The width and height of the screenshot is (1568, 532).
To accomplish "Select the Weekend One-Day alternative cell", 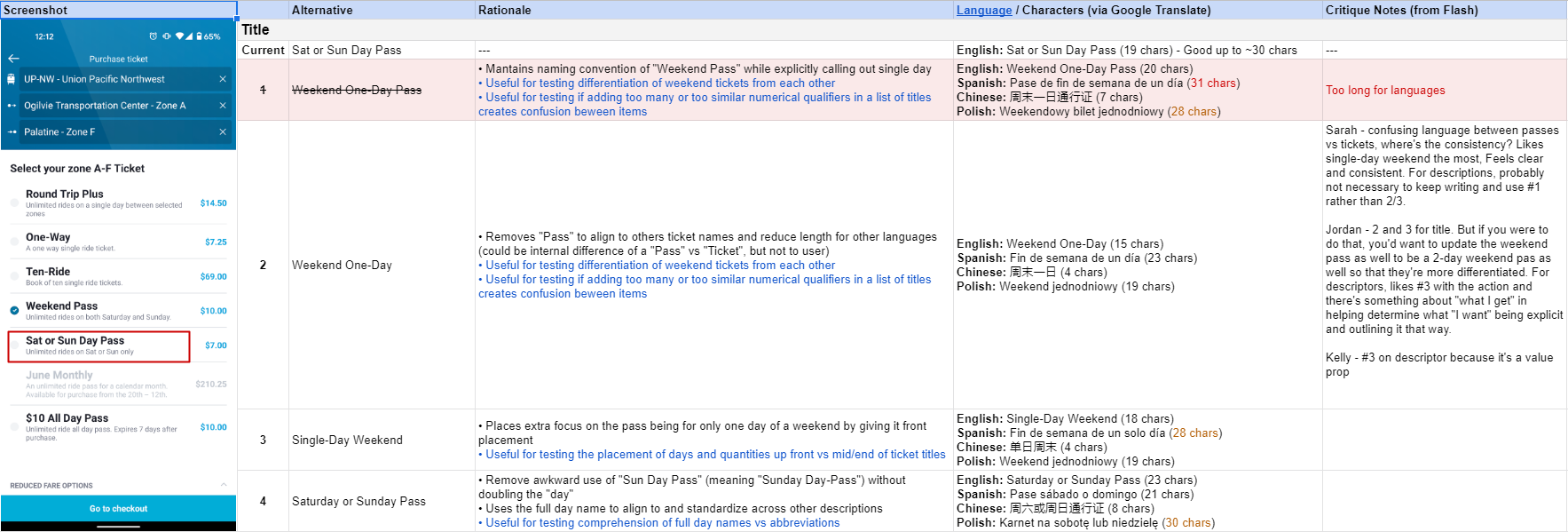I will click(x=382, y=265).
